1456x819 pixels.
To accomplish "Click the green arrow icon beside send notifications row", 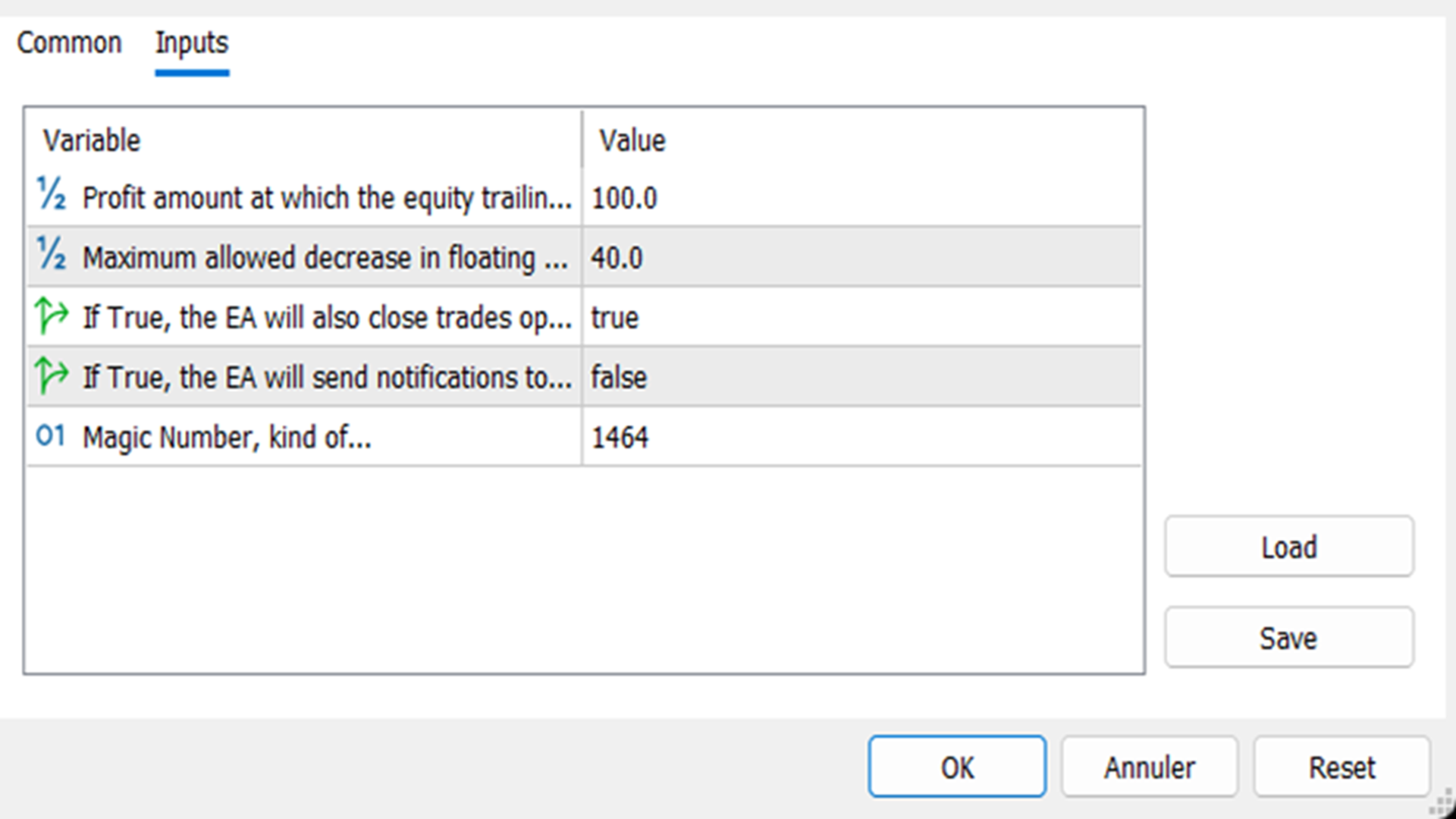I will pos(52,375).
